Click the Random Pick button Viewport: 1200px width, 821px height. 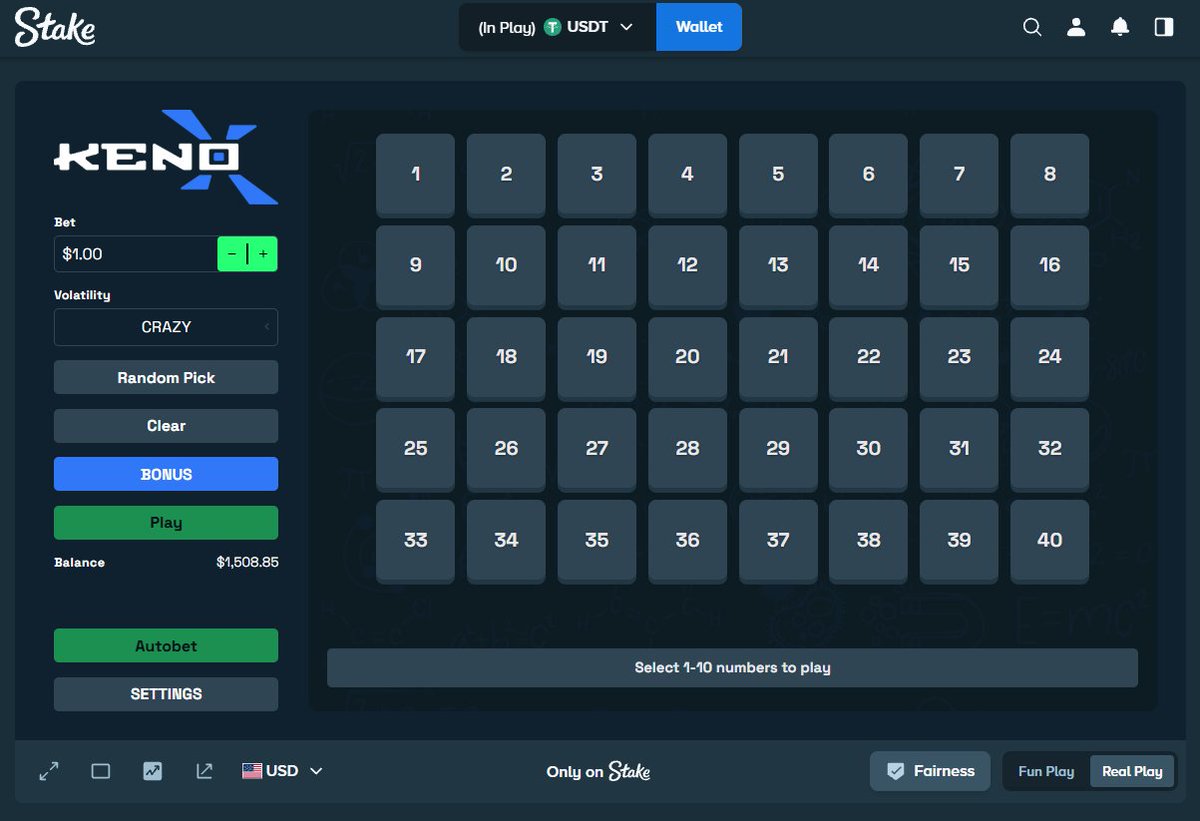pos(166,378)
